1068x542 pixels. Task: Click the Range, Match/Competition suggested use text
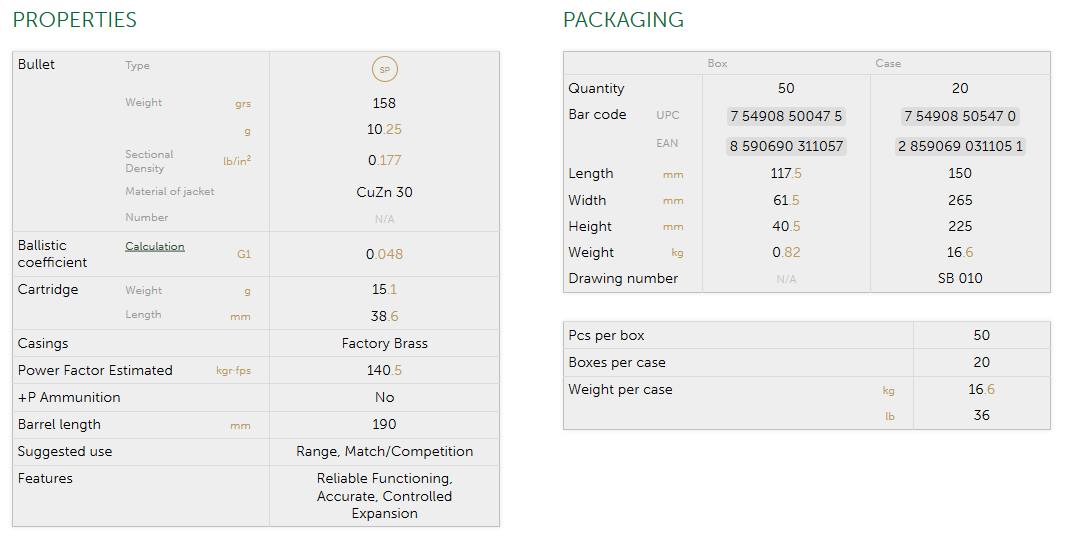pos(384,451)
